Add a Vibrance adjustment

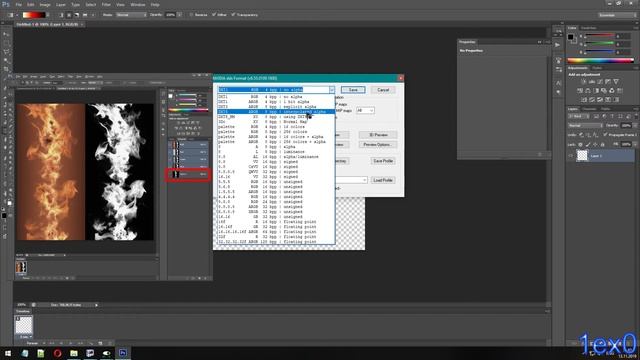(616, 82)
